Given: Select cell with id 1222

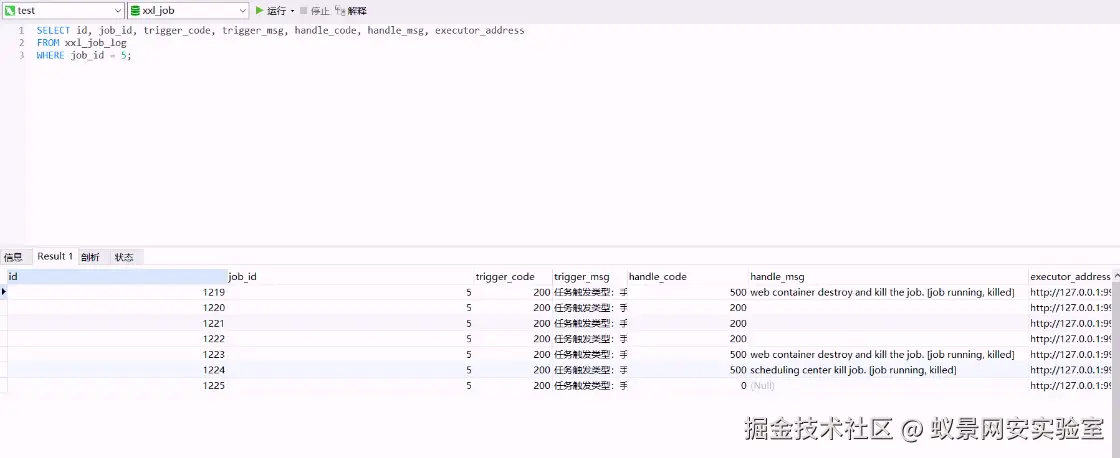Looking at the screenshot, I should (x=116, y=339).
